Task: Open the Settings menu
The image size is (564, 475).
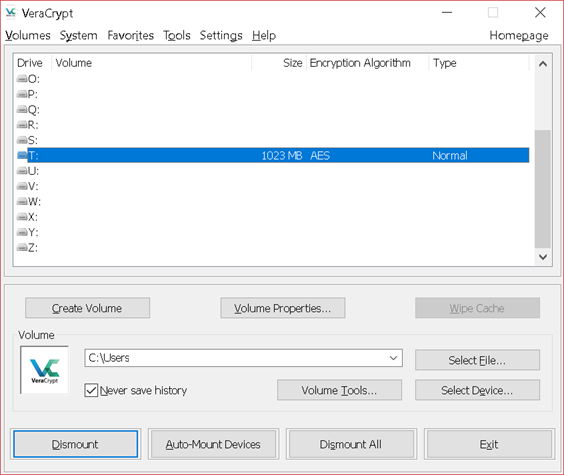Action: [x=221, y=36]
